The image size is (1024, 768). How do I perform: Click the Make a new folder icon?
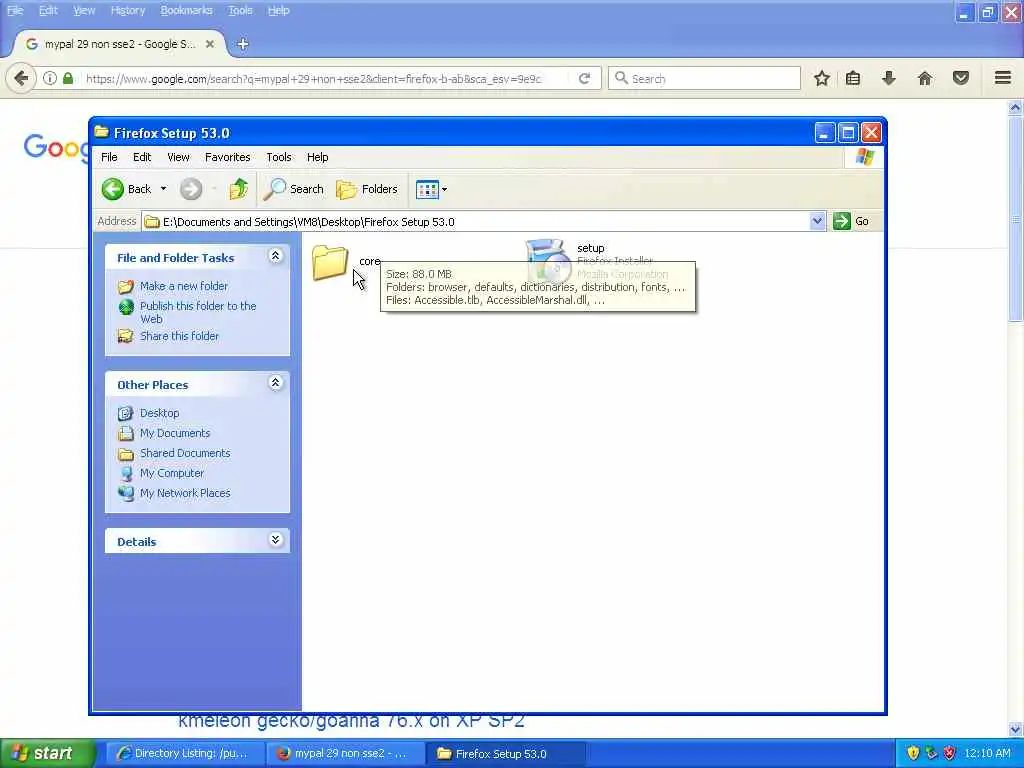(x=125, y=286)
